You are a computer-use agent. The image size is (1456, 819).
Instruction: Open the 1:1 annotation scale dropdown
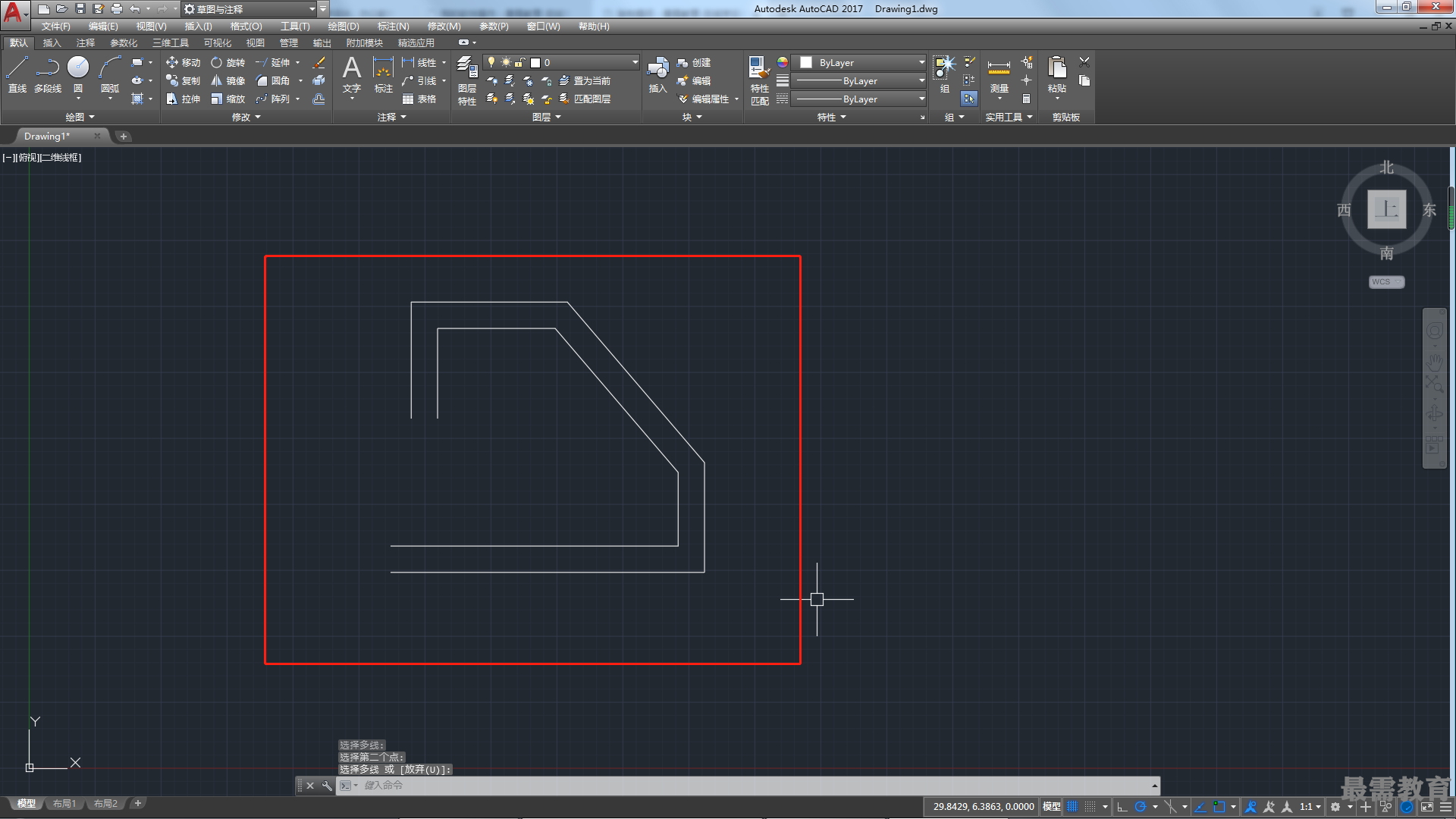(x=1310, y=807)
